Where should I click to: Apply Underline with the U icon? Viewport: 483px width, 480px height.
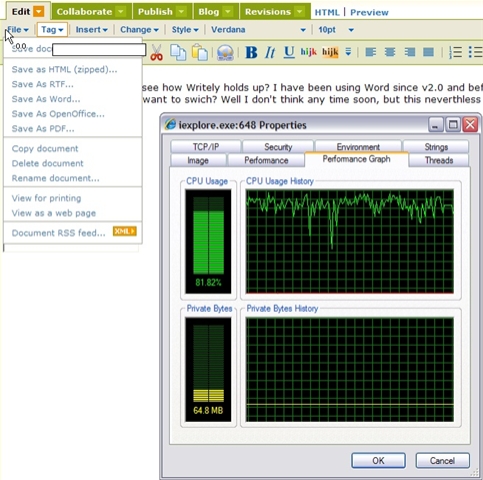(x=289, y=52)
